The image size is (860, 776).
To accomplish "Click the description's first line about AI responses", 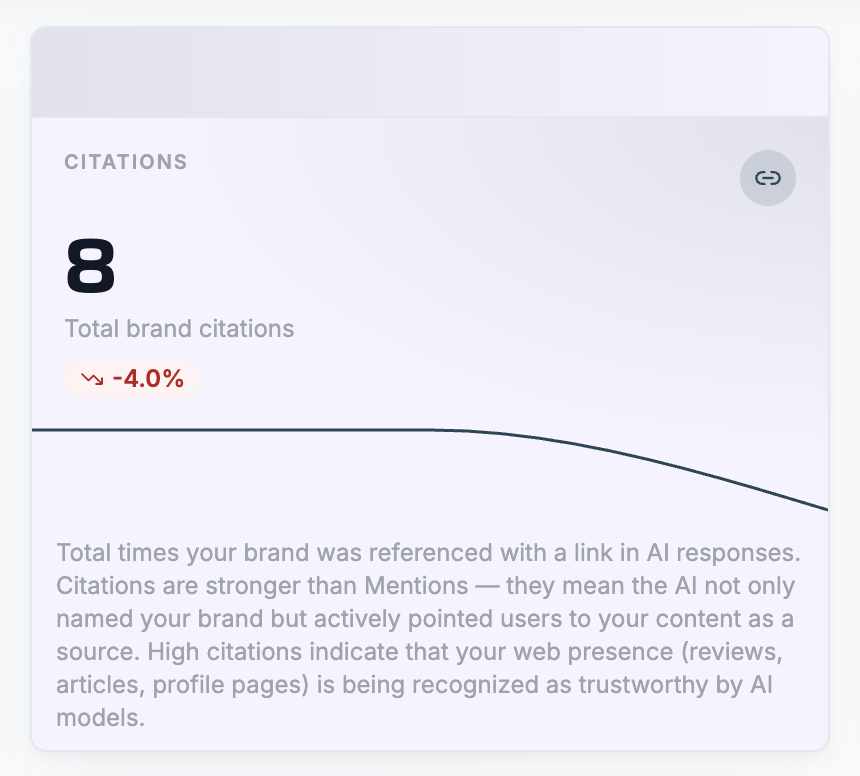I will pos(428,552).
